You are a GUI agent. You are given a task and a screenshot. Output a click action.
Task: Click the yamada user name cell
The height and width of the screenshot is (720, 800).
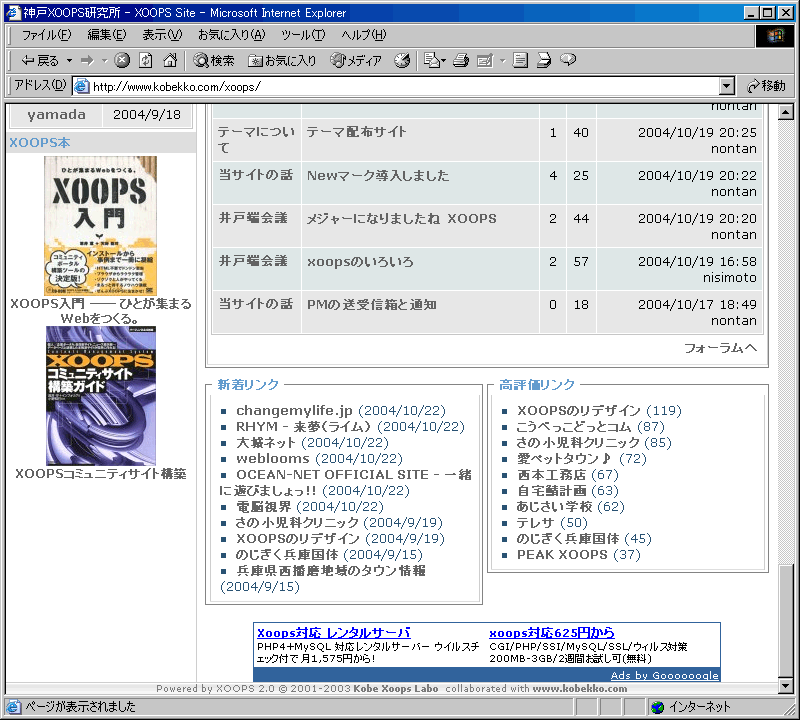pos(56,114)
